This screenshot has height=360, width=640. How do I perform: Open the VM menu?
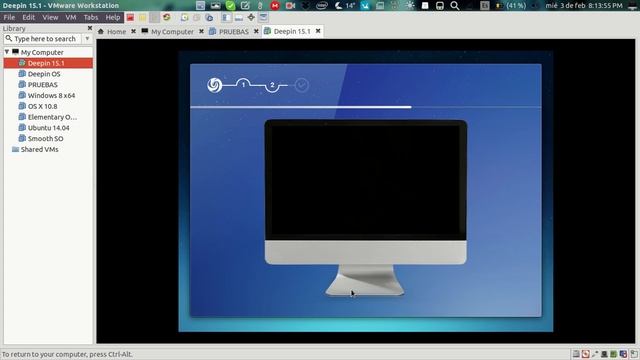pyautogui.click(x=71, y=18)
